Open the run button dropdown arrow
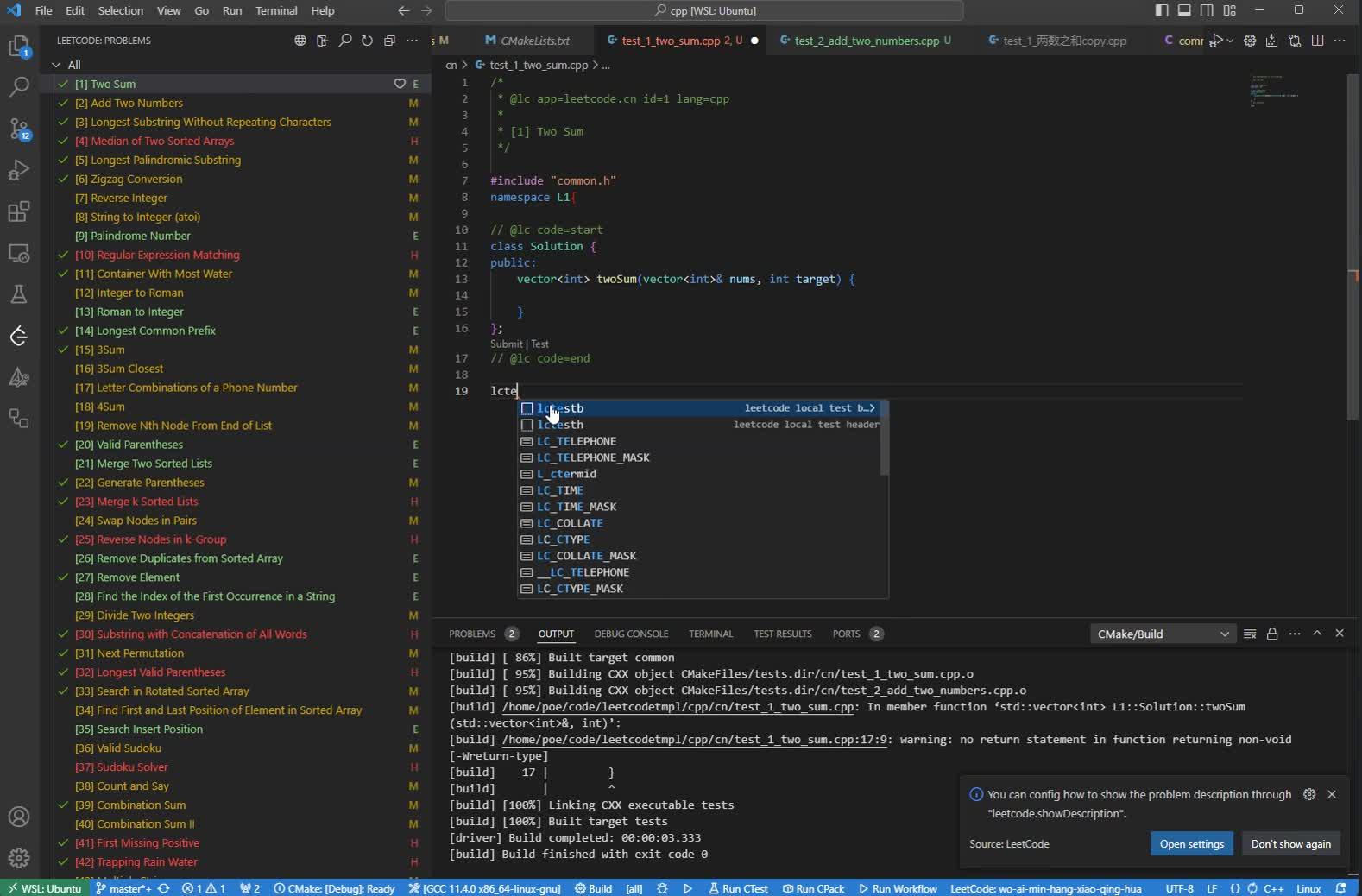Viewport: 1362px width, 896px height. [1230, 41]
